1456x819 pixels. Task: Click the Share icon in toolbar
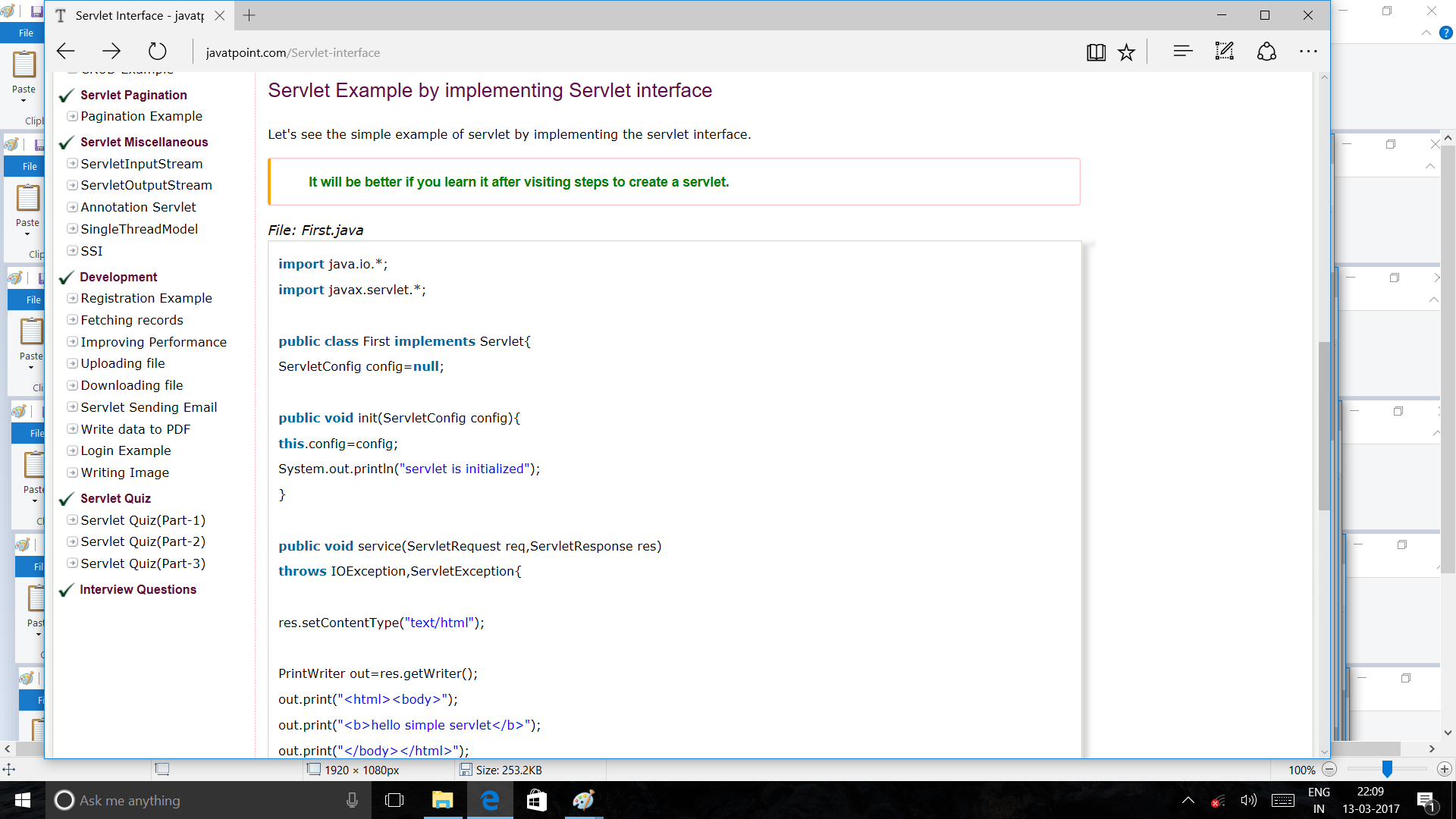pos(1266,52)
